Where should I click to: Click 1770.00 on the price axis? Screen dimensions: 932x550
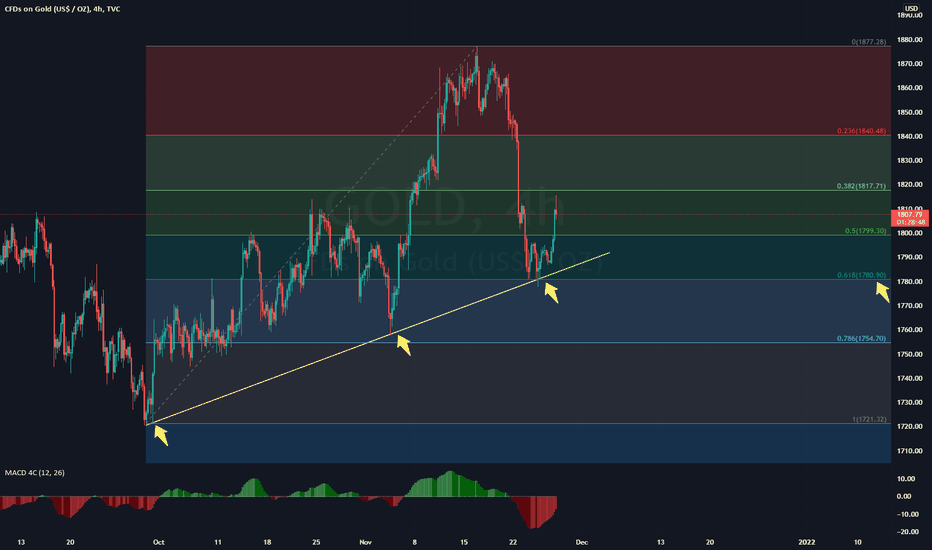(909, 306)
